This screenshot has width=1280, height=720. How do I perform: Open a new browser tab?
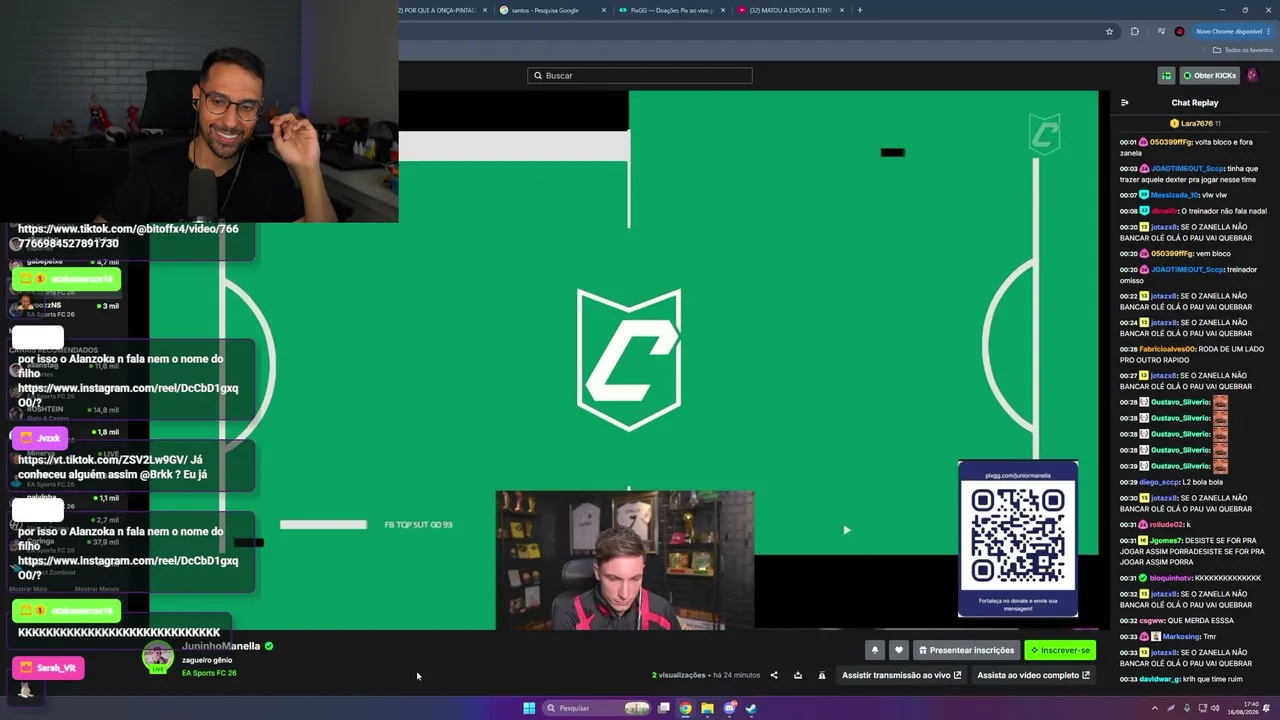point(860,10)
